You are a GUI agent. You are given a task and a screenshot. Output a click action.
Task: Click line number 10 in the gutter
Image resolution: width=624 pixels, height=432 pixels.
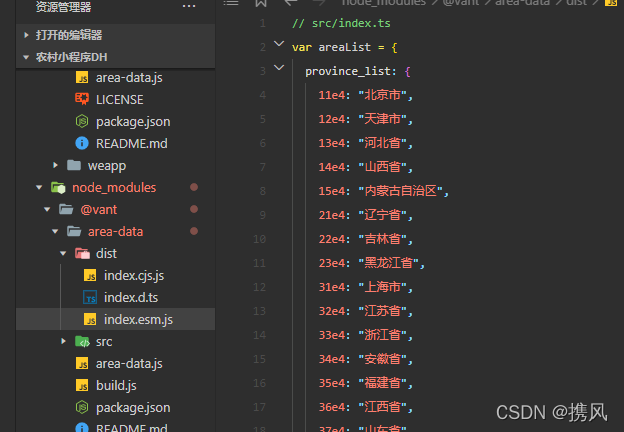click(259, 239)
